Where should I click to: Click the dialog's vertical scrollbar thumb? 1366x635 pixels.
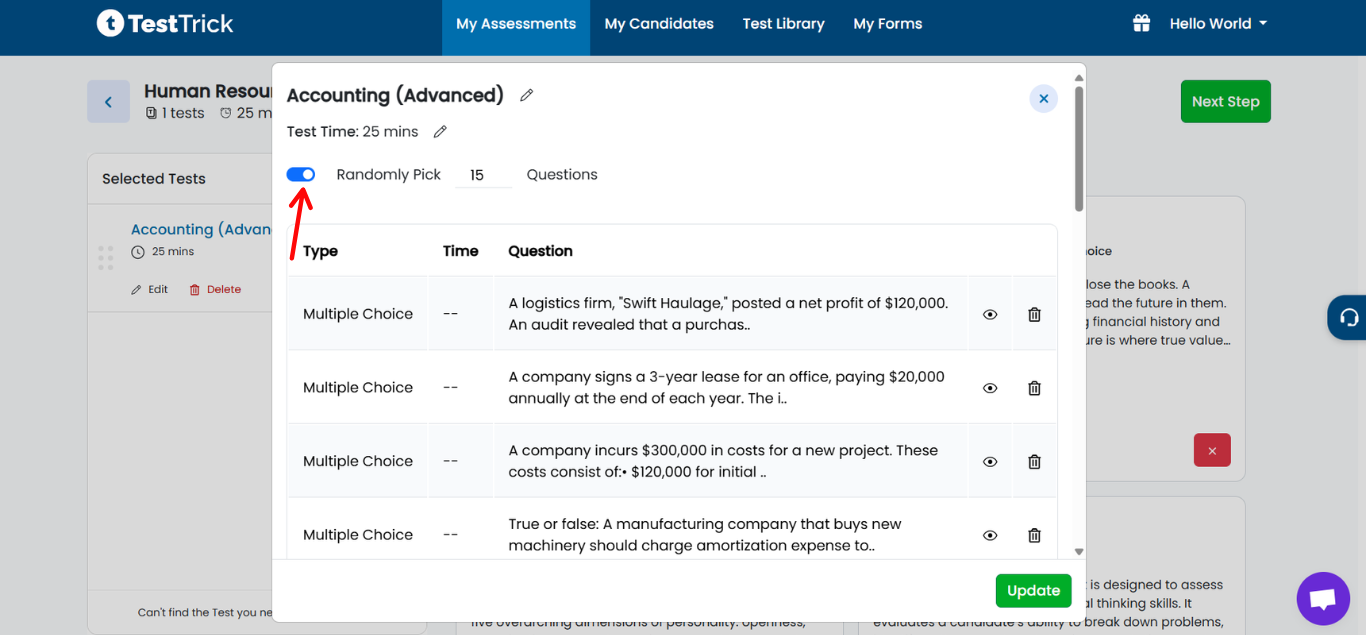coord(1079,148)
